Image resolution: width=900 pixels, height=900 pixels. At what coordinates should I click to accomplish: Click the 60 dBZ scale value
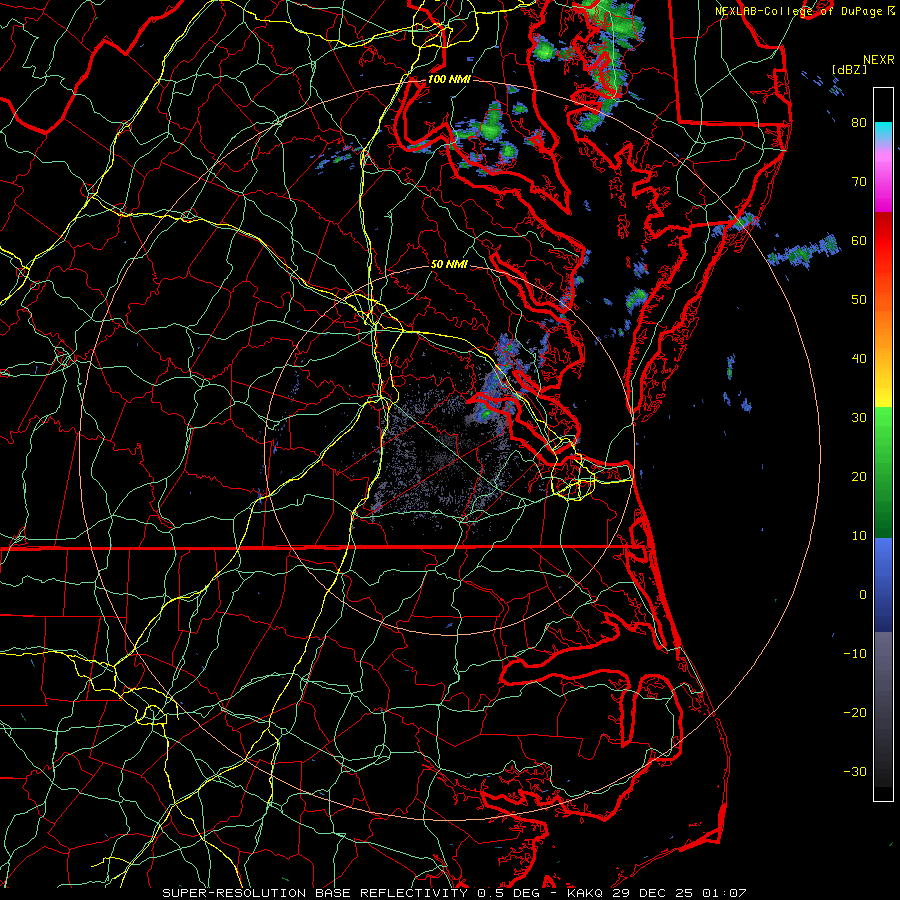(x=859, y=240)
